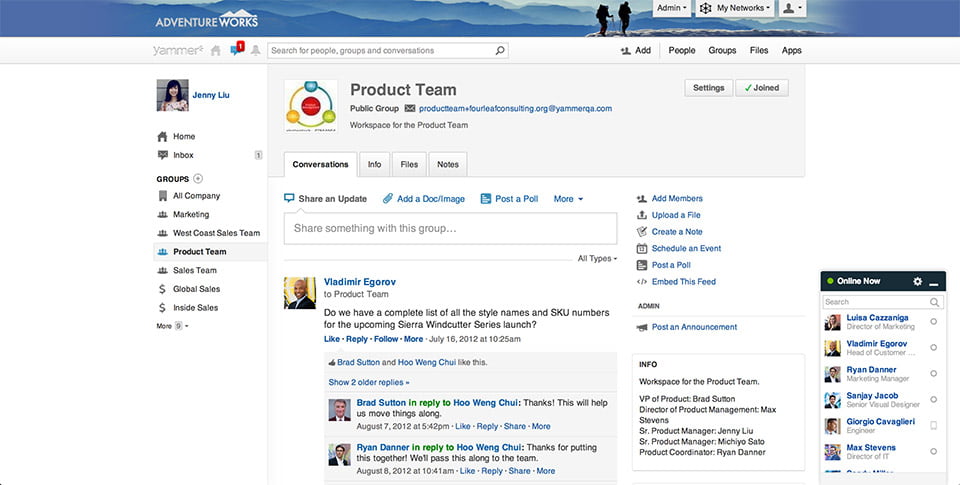
Task: Open Files page in top navigation
Action: (x=759, y=51)
